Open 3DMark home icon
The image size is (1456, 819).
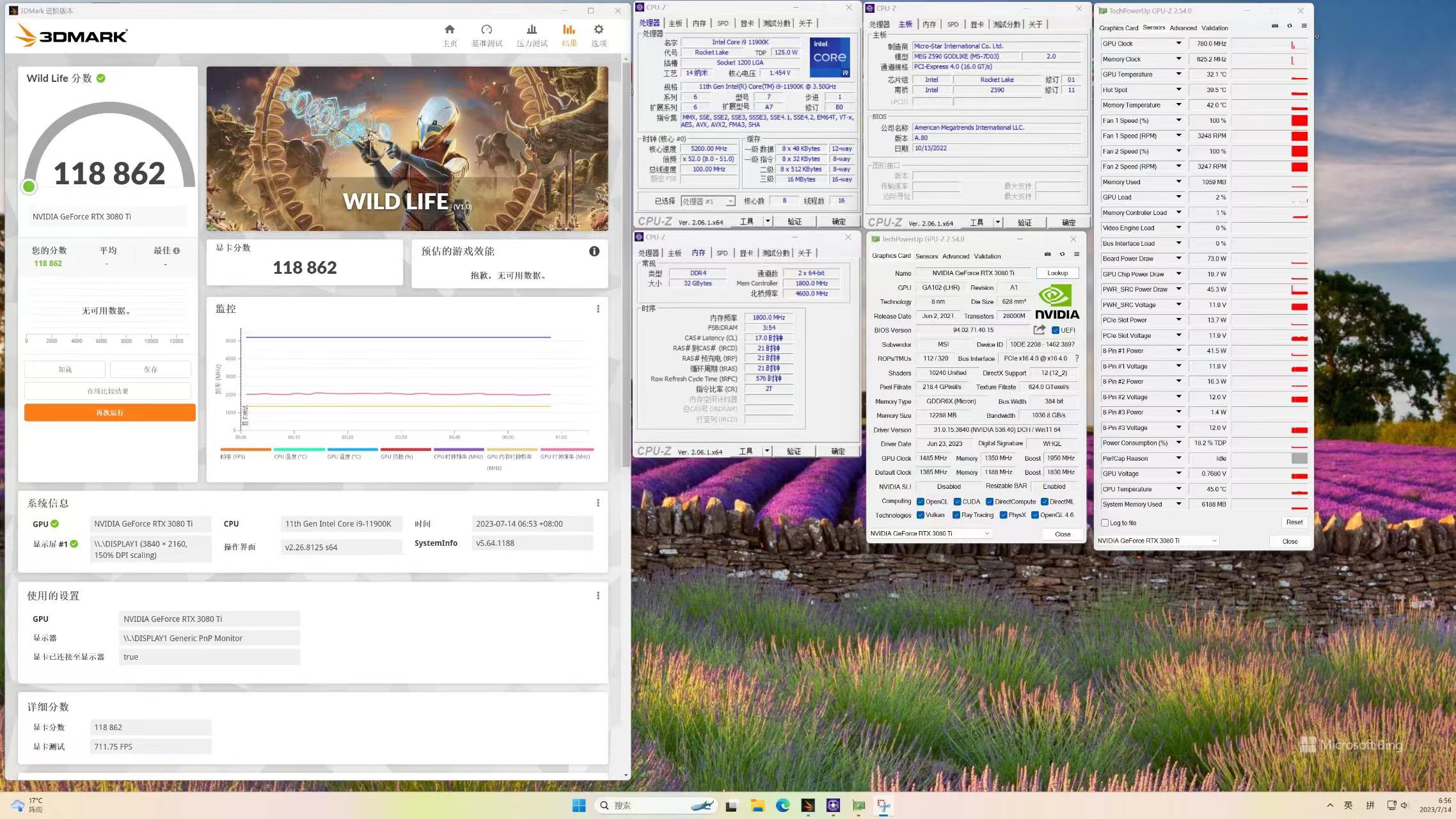pos(450,29)
